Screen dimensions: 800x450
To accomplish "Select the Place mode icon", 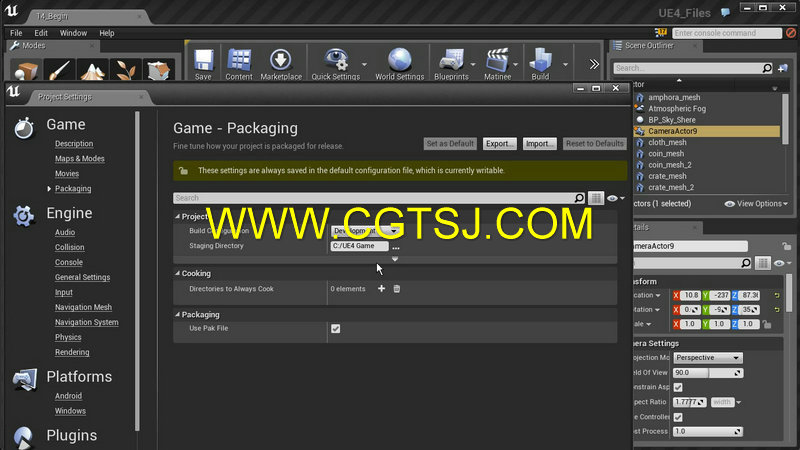I will 26,70.
